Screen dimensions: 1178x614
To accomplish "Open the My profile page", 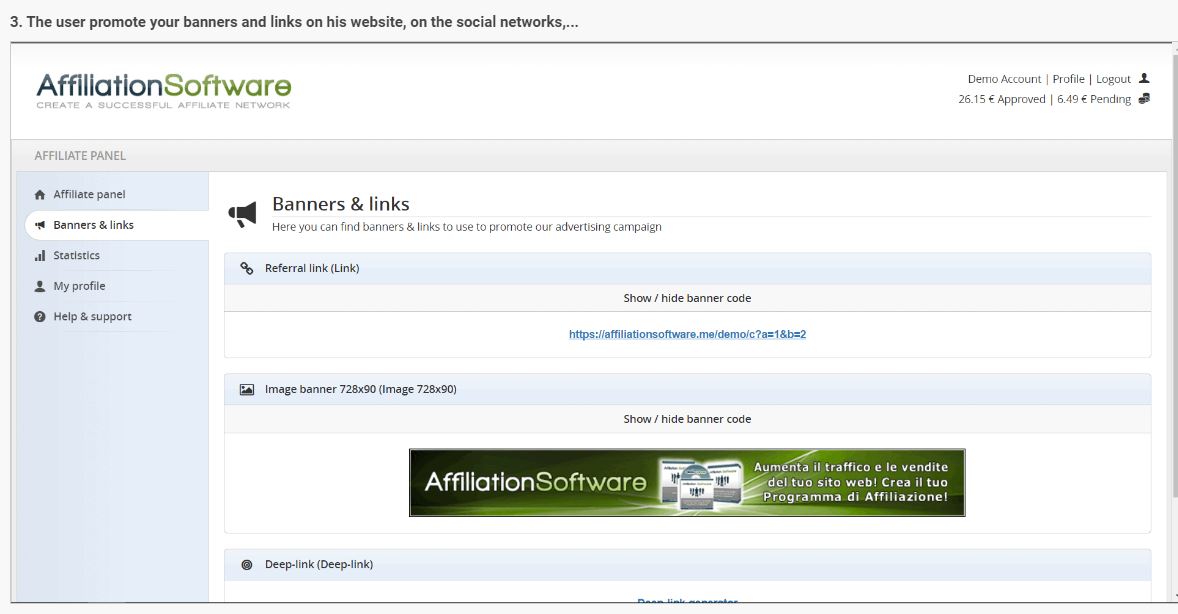I will 81,285.
